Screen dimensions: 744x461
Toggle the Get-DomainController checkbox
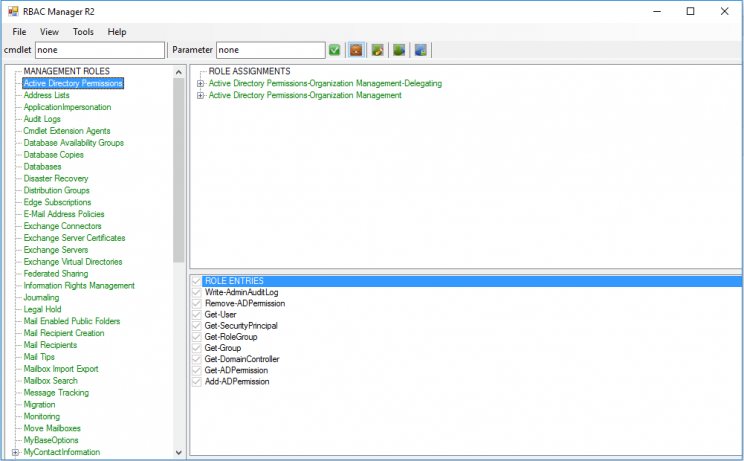[197, 359]
